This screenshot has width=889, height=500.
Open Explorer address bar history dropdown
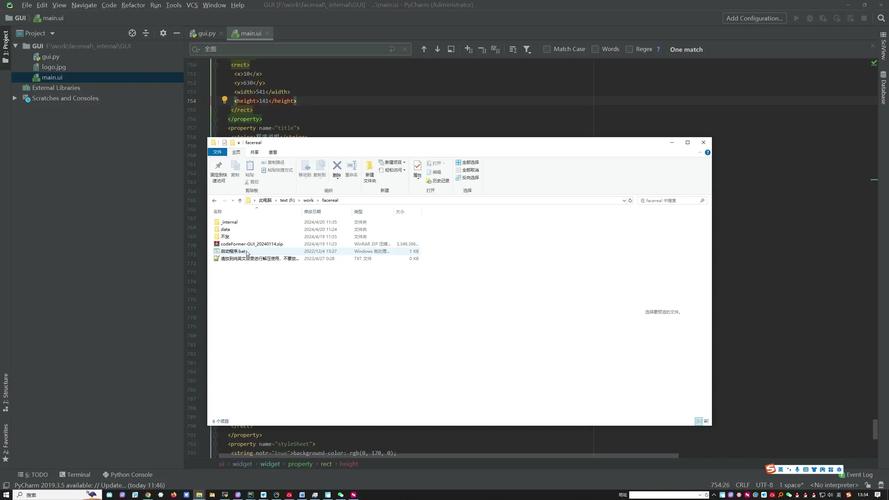(624, 201)
